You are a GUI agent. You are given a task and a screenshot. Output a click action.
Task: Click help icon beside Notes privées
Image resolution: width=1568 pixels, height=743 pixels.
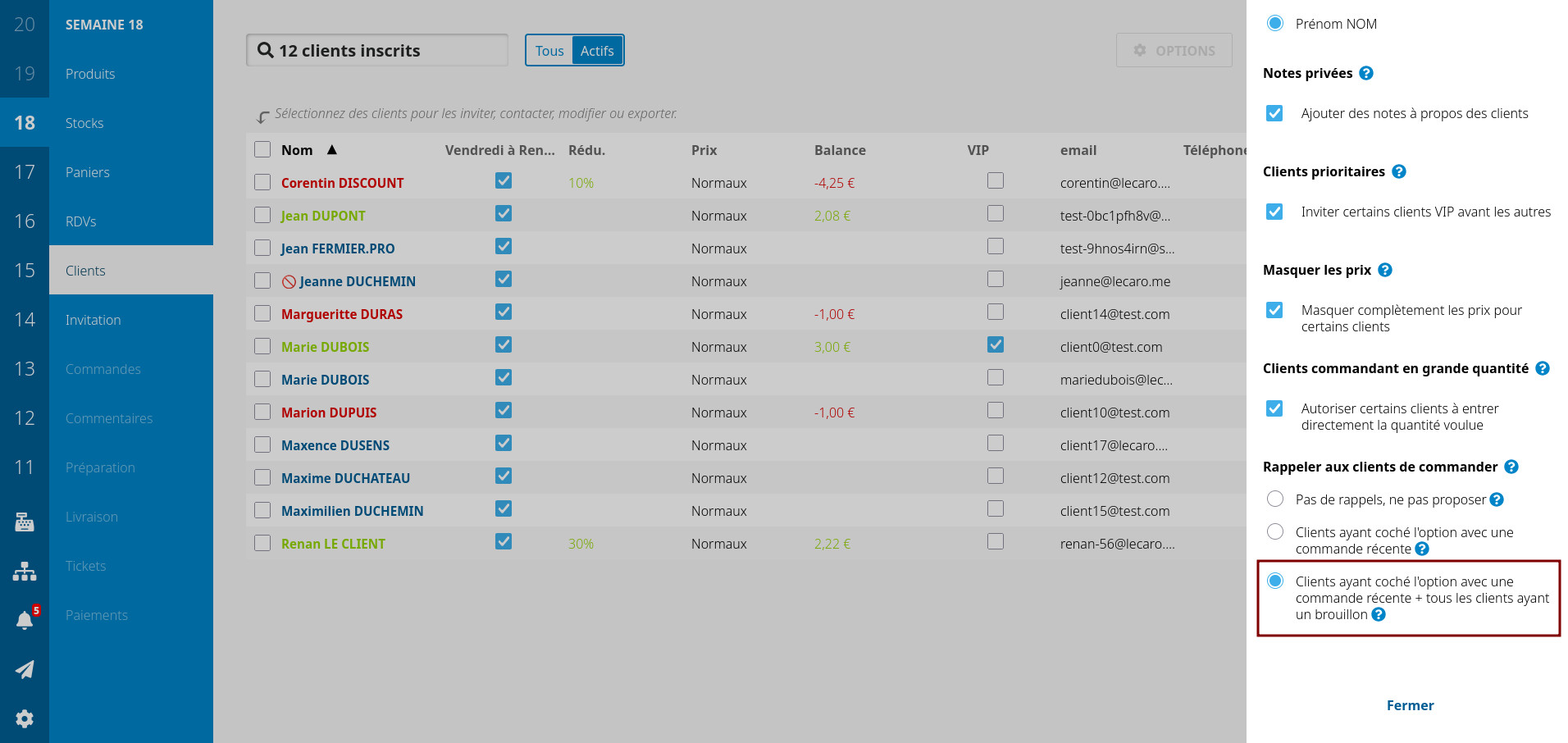(1366, 73)
